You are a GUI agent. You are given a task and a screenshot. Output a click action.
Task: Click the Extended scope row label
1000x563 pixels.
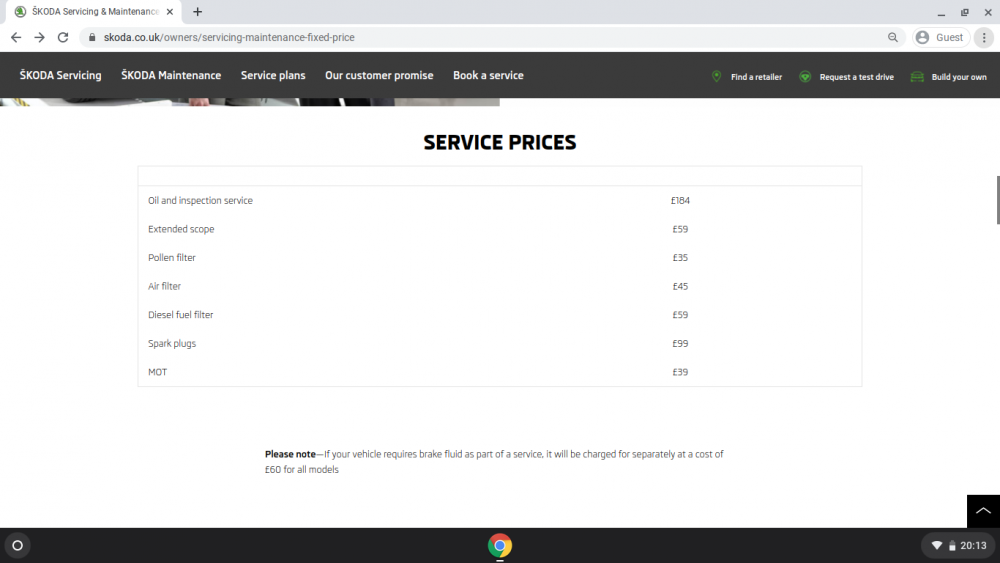[x=181, y=229]
